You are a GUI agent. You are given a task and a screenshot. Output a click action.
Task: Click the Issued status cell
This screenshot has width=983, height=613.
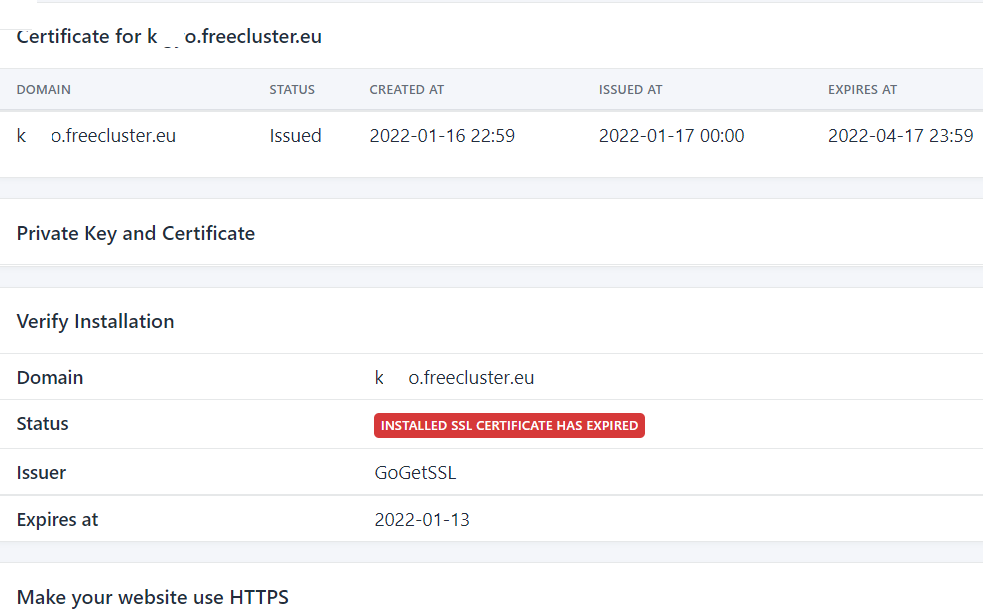coord(296,136)
